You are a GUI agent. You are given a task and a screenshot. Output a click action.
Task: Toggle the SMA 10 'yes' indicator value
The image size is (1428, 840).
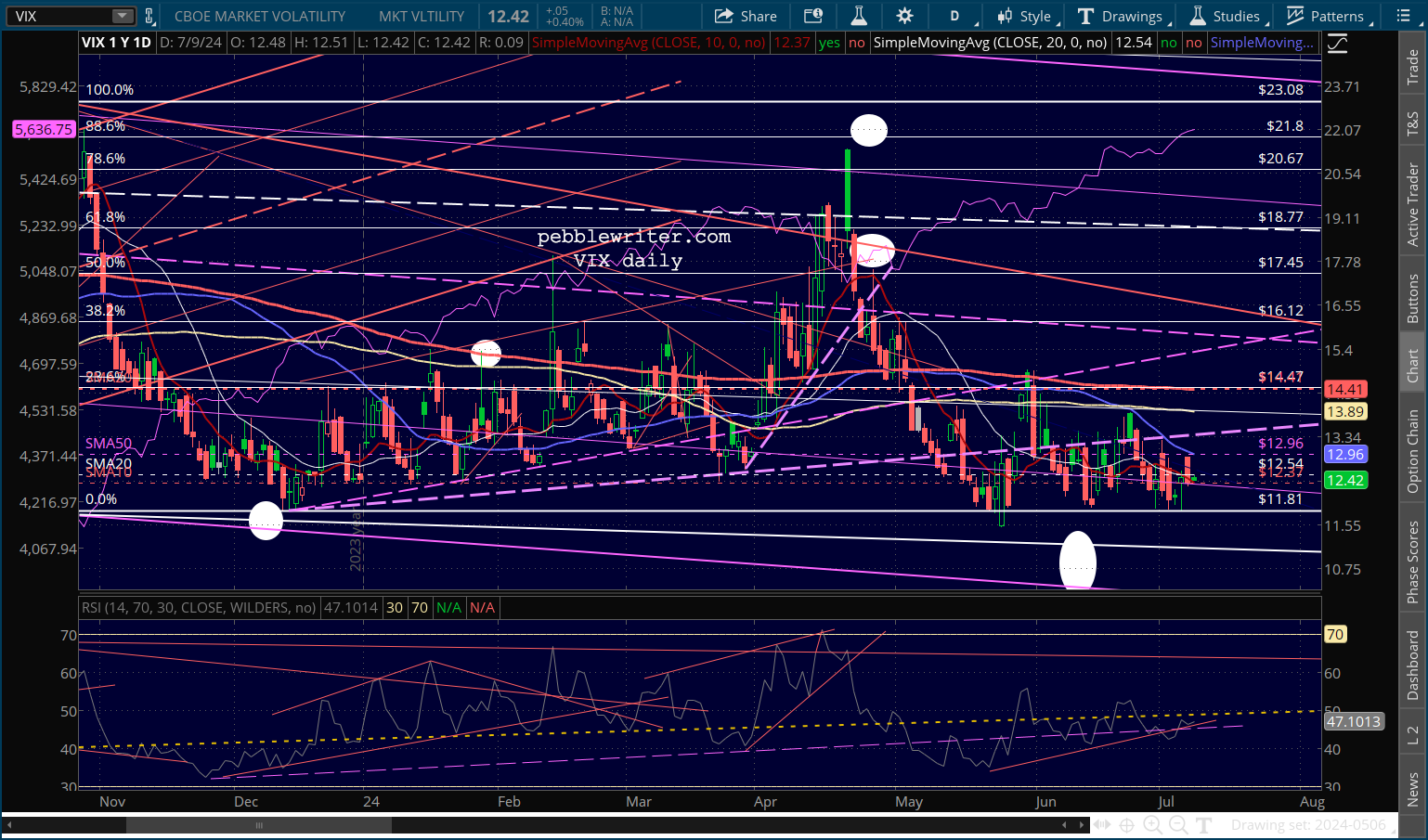coord(829,43)
